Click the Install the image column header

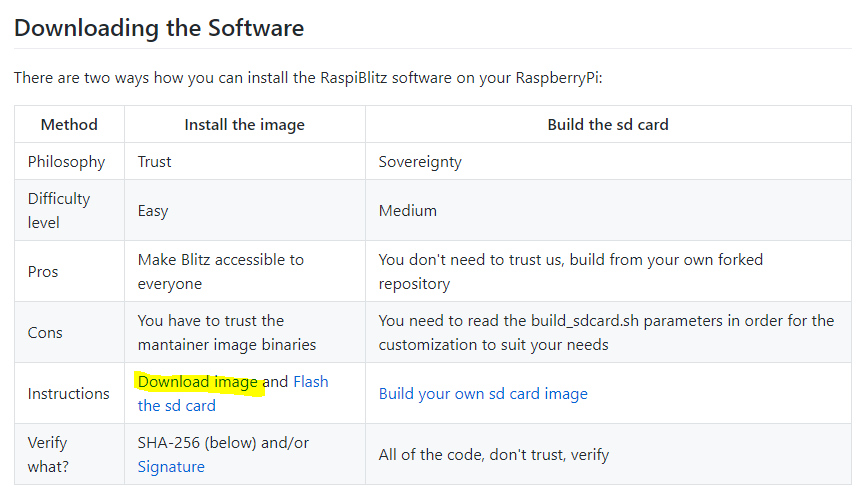point(244,125)
